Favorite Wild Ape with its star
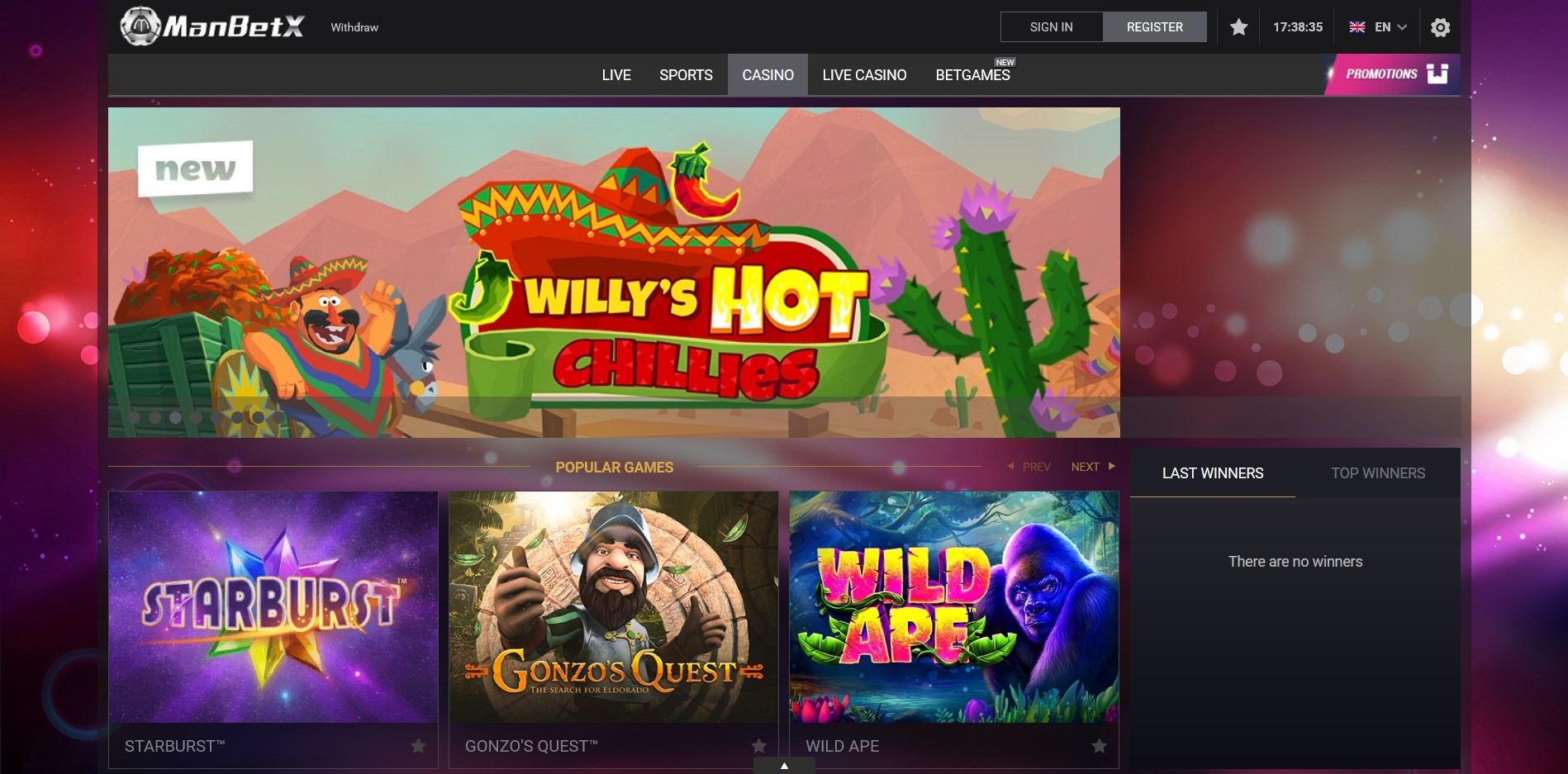1568x774 pixels. point(1100,746)
